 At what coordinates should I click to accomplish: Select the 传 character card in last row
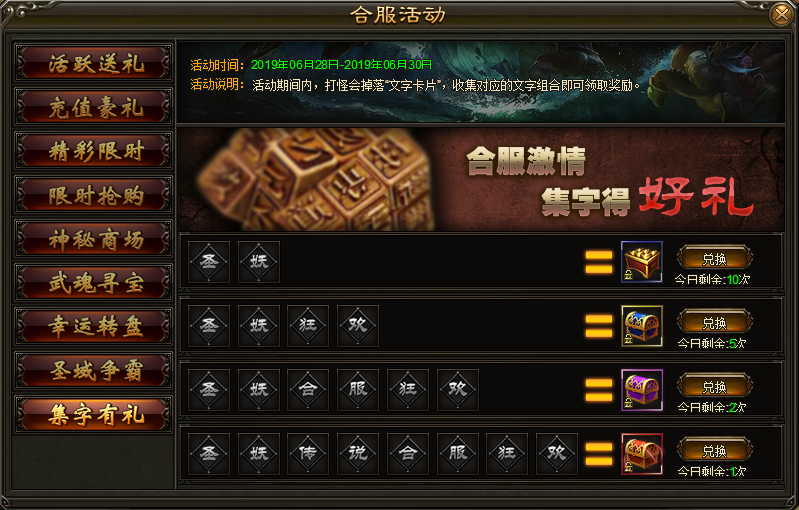tap(308, 454)
